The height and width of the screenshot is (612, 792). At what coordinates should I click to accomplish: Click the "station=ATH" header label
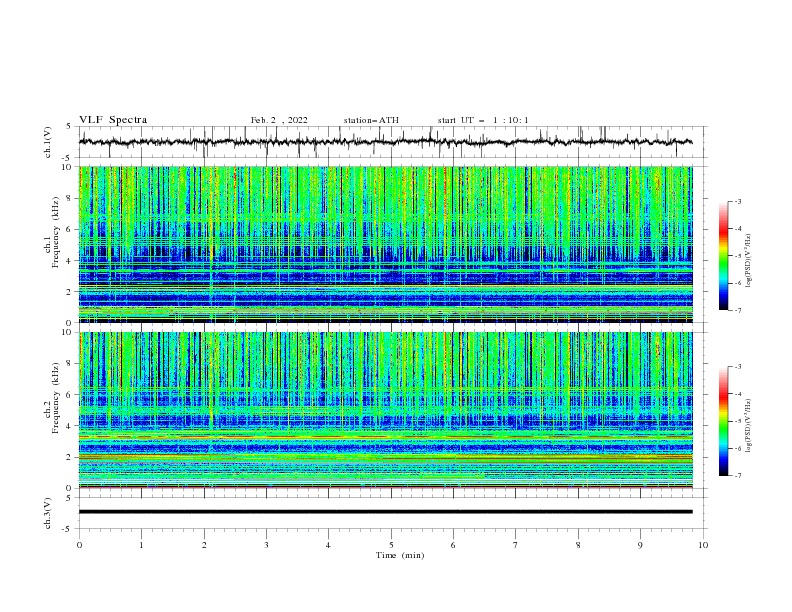(x=371, y=120)
